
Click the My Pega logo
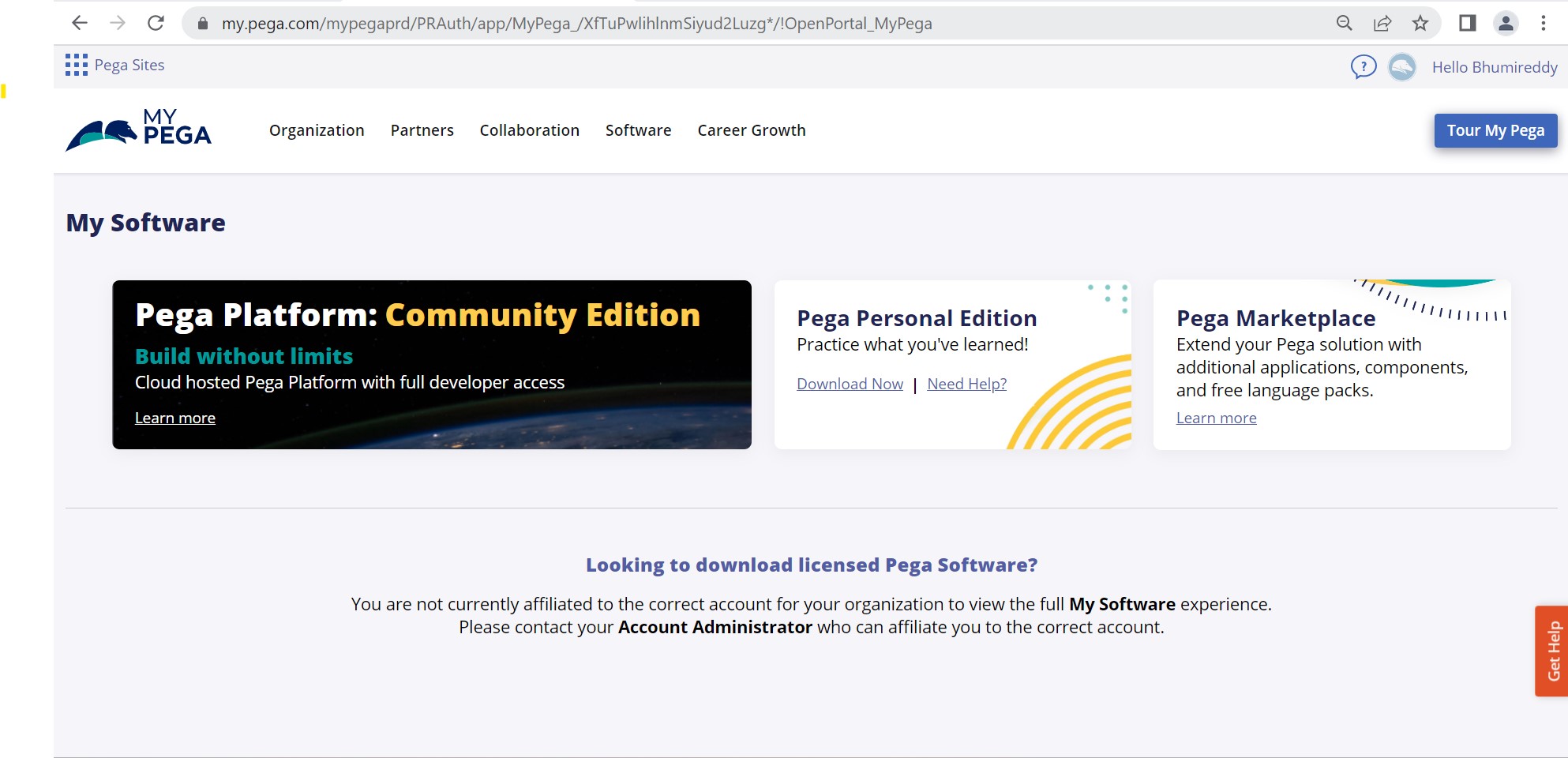[x=141, y=130]
